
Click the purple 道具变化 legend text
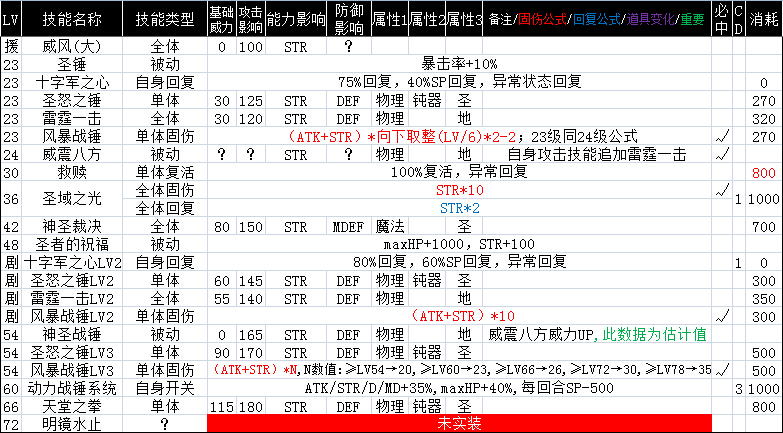click(651, 19)
